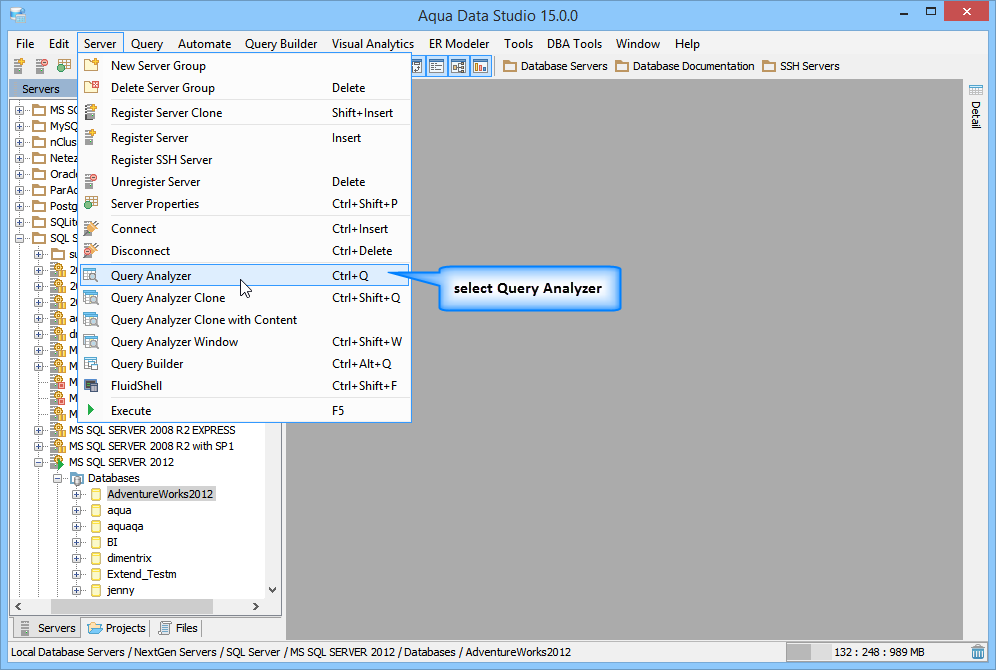Click the green Execute arrow icon

click(91, 410)
